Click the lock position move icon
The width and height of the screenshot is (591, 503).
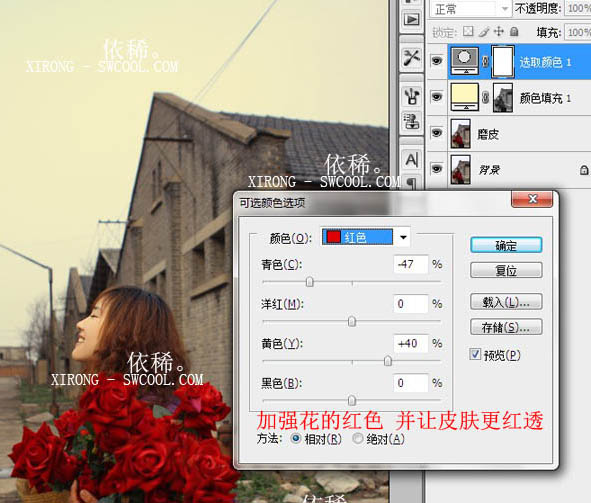pyautogui.click(x=499, y=31)
